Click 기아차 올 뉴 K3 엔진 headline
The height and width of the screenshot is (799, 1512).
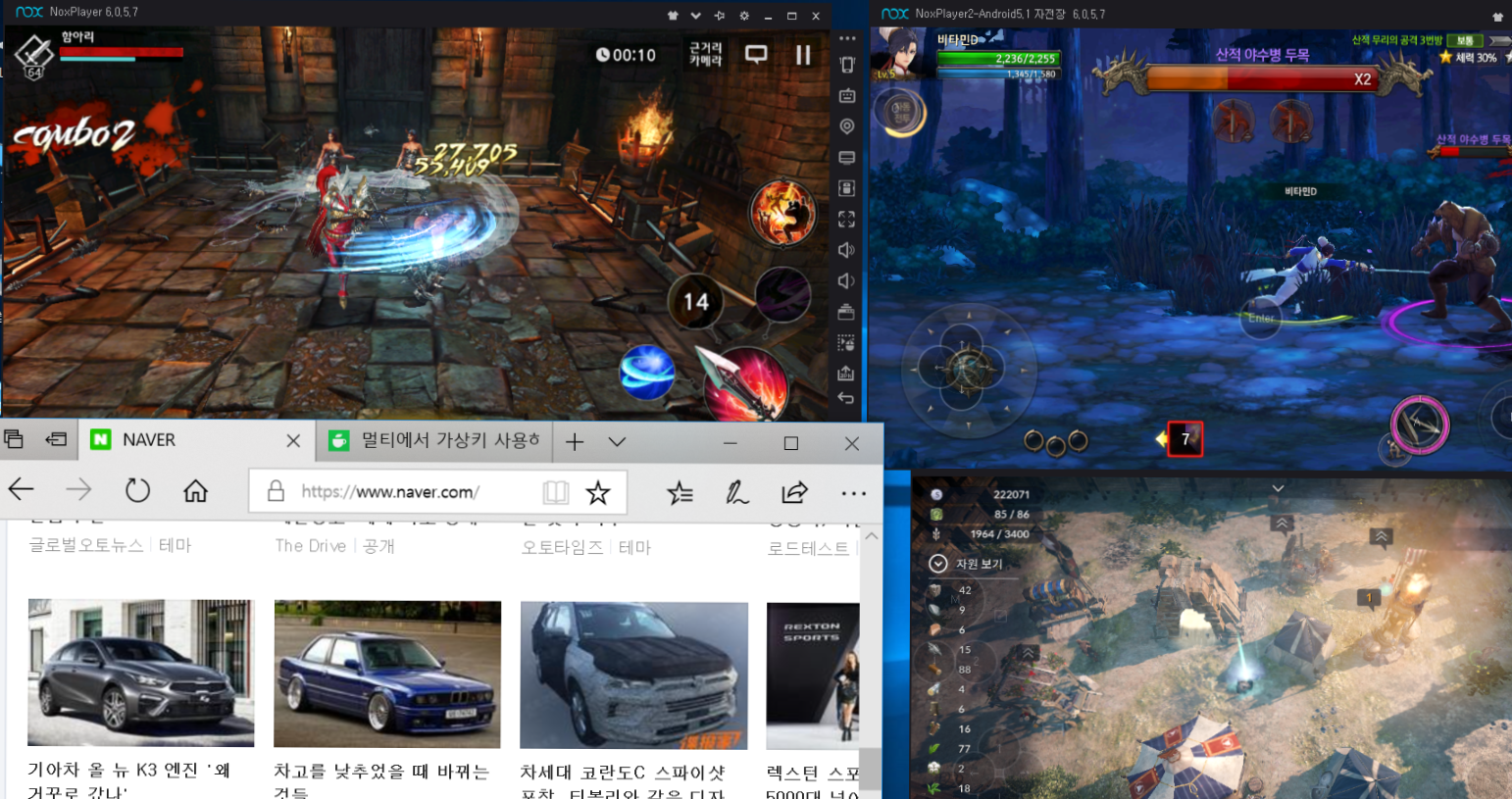[x=128, y=780]
